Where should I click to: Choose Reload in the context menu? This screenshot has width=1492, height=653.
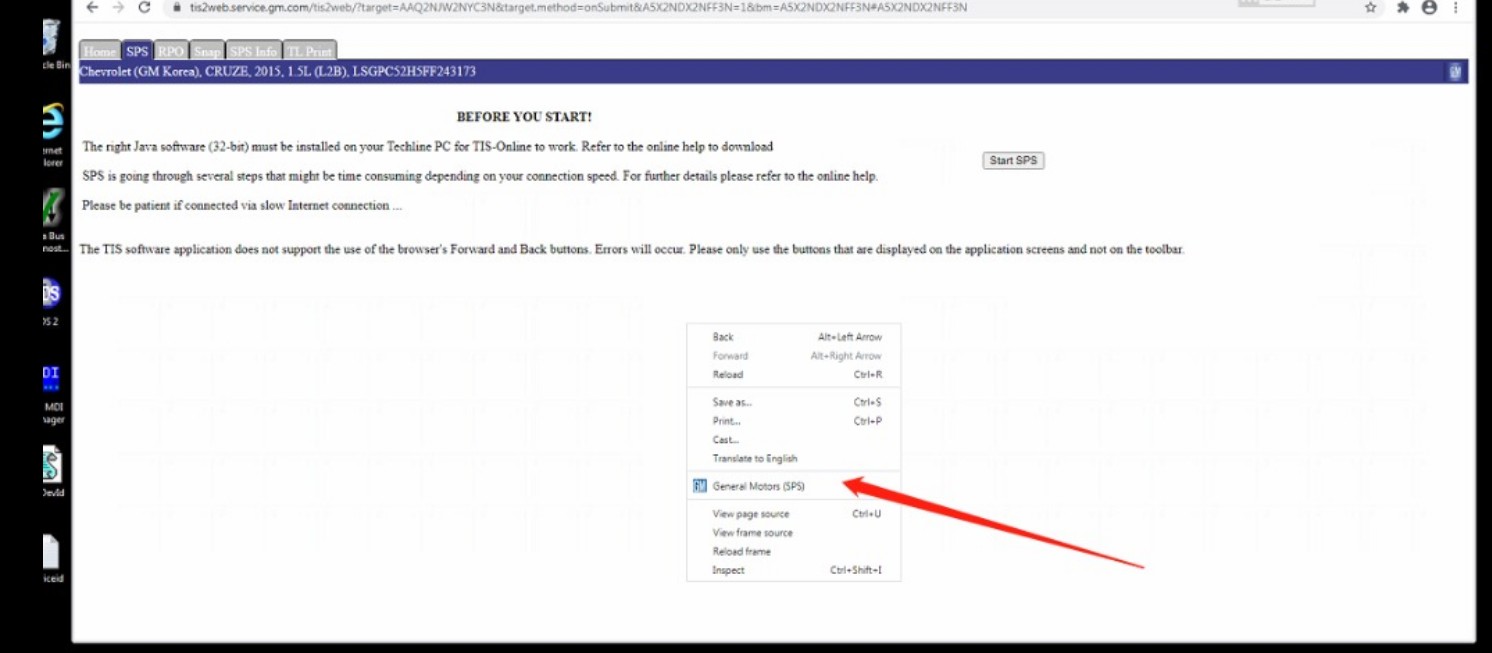(794, 375)
